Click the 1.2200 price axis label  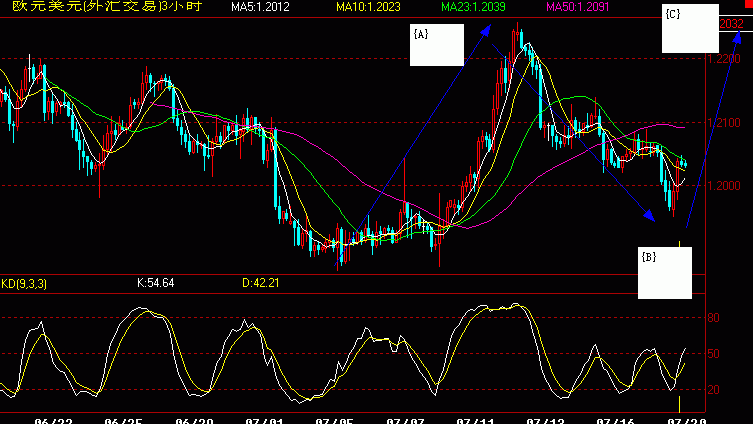pyautogui.click(x=725, y=59)
